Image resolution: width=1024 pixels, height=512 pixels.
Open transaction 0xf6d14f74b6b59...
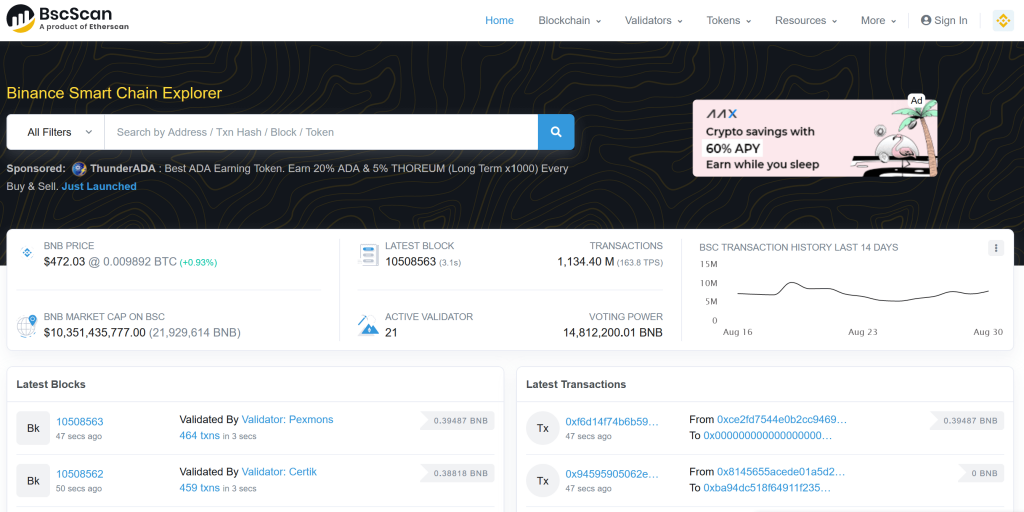pos(612,421)
